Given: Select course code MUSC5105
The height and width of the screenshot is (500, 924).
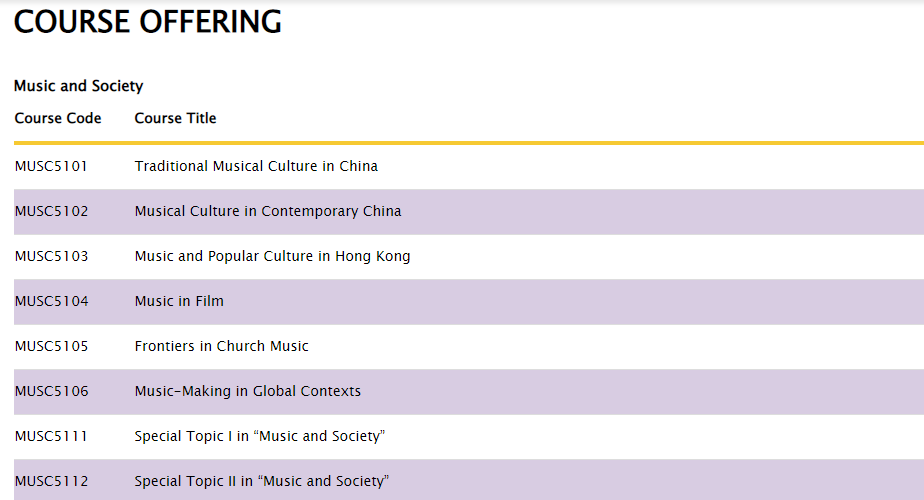Looking at the screenshot, I should (51, 346).
